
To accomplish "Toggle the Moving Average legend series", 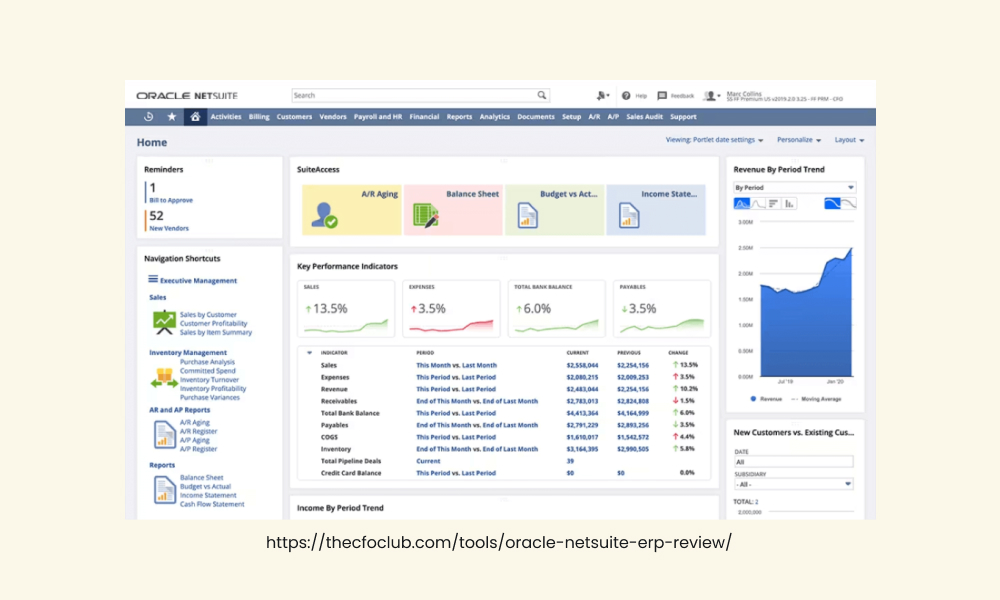I will coord(816,399).
